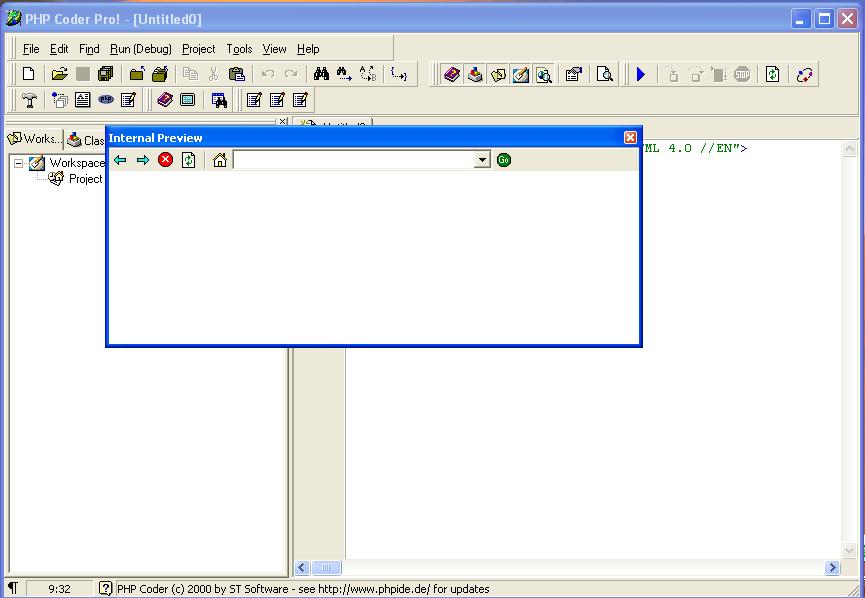The width and height of the screenshot is (865, 598).
Task: Click the notepad with pencil icon in top toolbar
Action: click(521, 74)
